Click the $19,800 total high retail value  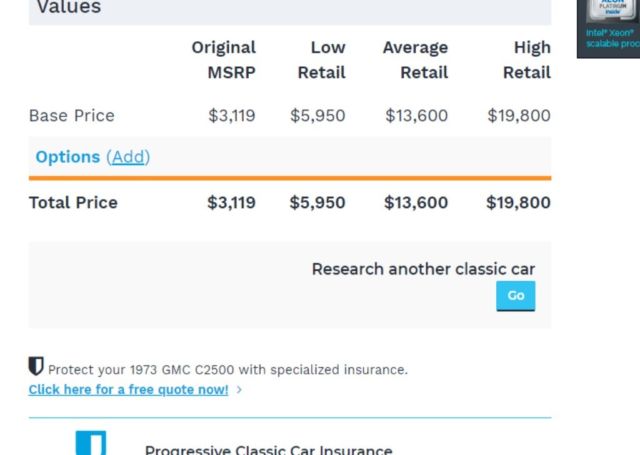(518, 203)
